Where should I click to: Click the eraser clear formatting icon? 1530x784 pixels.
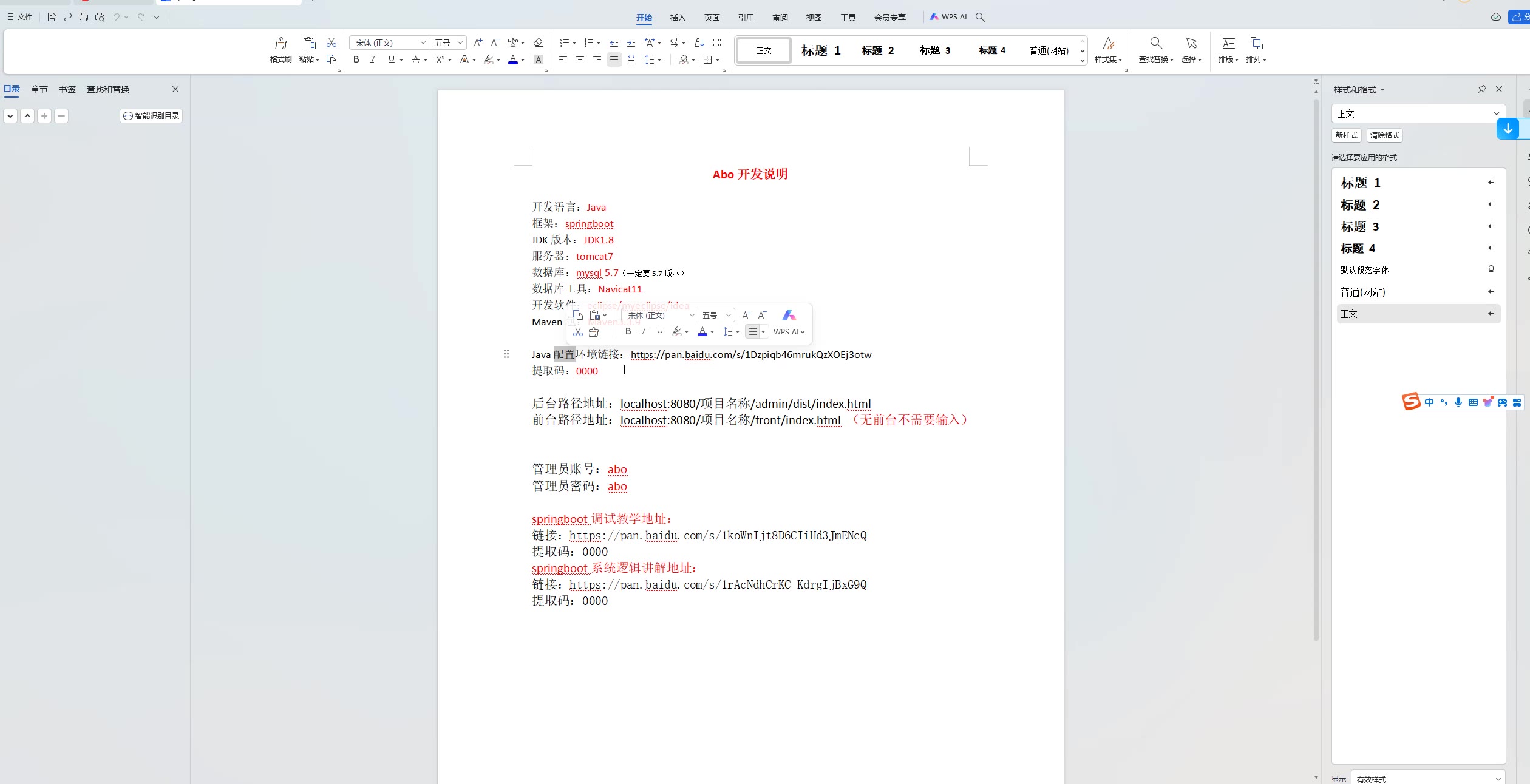click(x=538, y=42)
